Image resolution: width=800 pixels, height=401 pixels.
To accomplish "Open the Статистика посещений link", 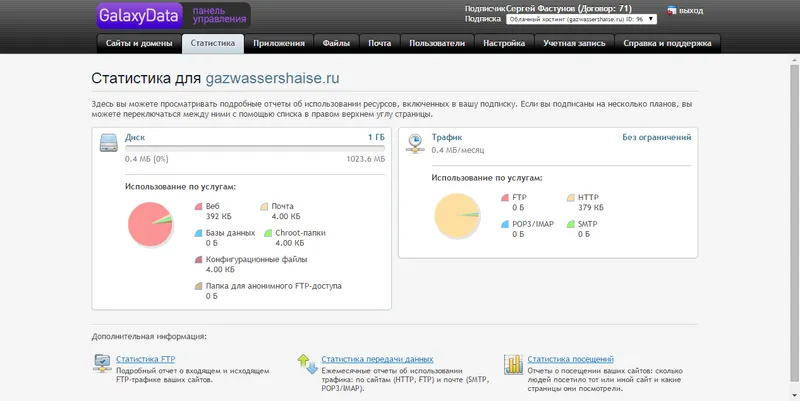I will click(x=570, y=359).
